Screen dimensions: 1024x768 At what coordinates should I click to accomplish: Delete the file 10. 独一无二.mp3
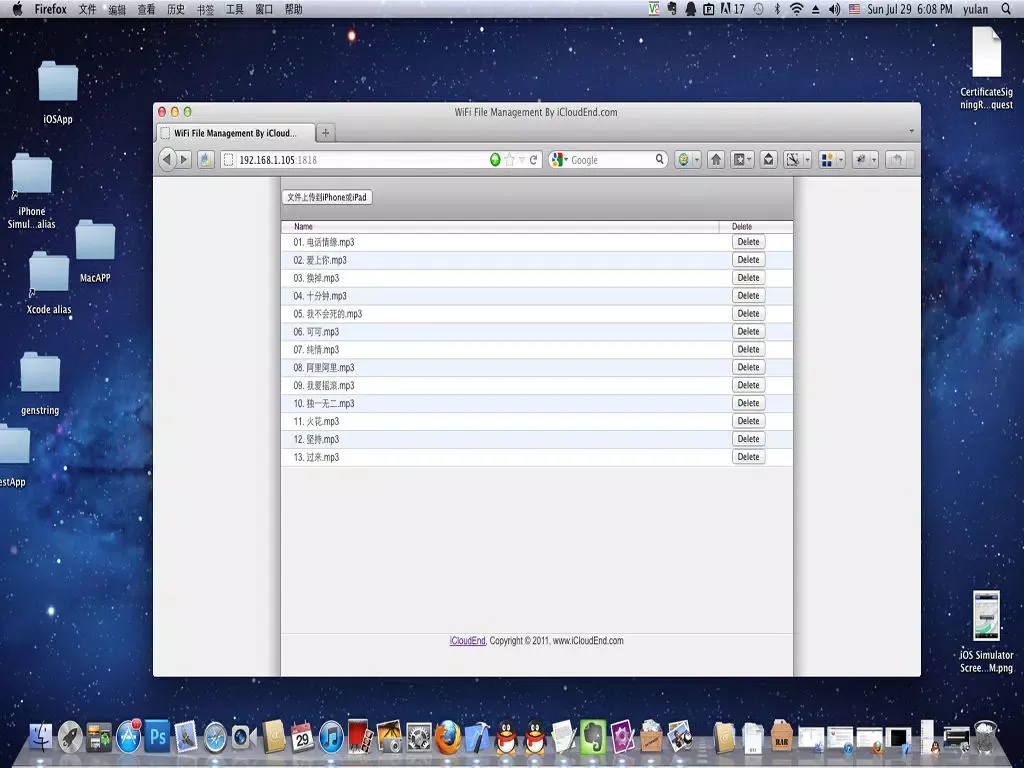click(x=748, y=403)
